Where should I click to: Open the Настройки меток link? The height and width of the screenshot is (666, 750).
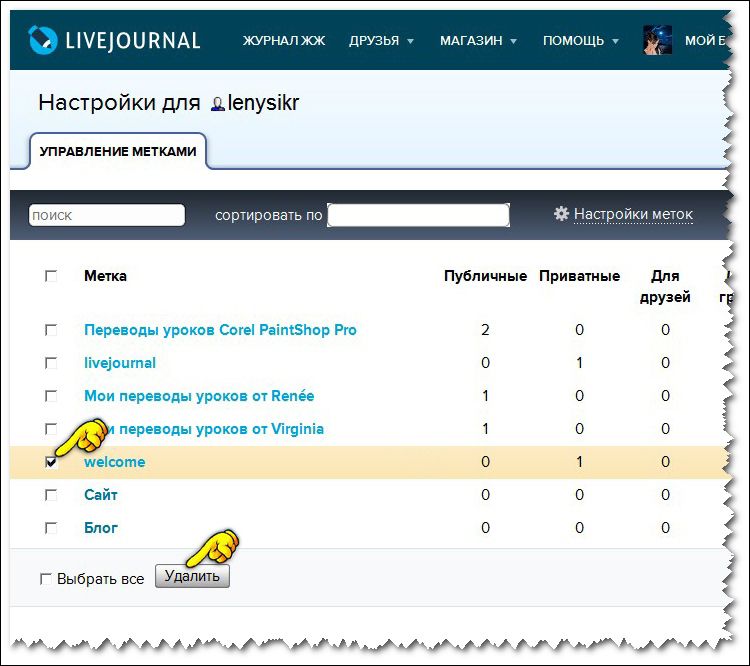point(633,214)
